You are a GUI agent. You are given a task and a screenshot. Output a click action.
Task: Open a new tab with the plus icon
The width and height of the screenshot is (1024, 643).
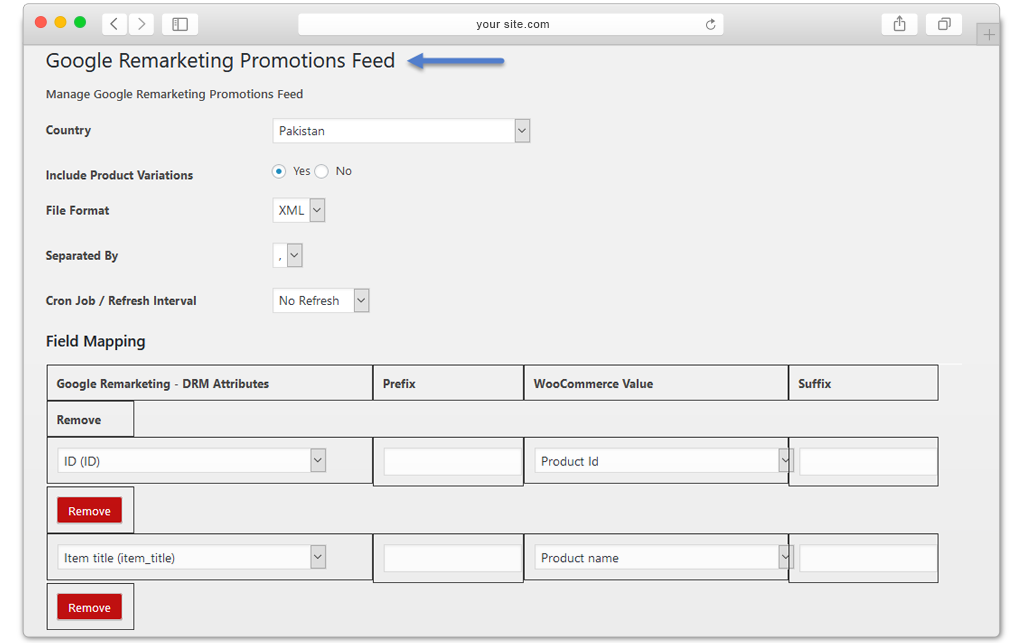pyautogui.click(x=989, y=35)
